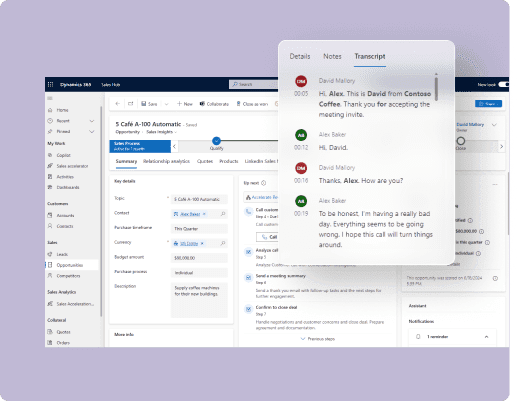Click the Call button in Up next
The height and width of the screenshot is (401, 519).
coord(268,237)
